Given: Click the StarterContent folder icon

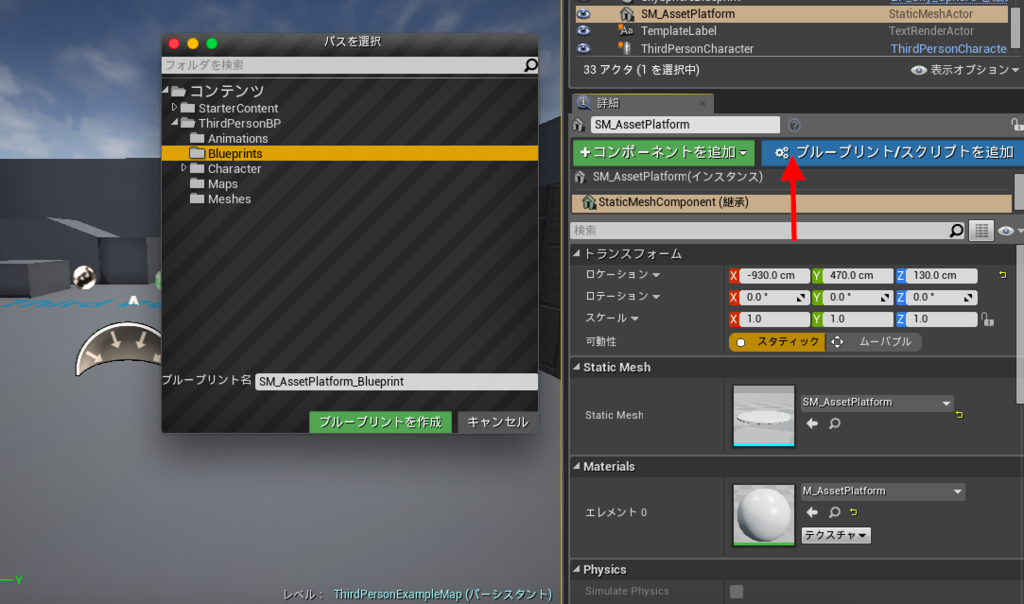Looking at the screenshot, I should pos(188,108).
